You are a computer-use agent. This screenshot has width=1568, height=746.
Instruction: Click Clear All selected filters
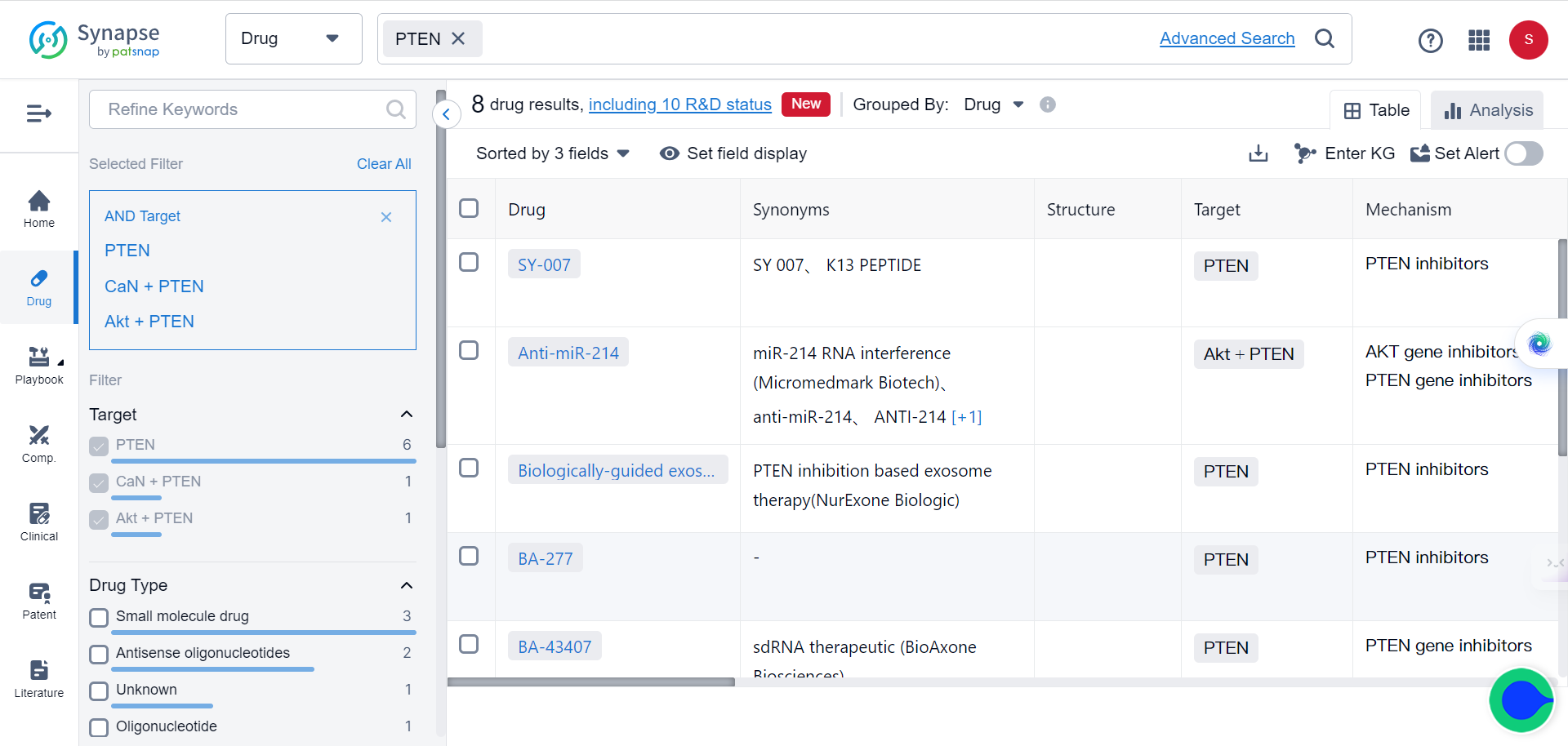click(x=384, y=164)
